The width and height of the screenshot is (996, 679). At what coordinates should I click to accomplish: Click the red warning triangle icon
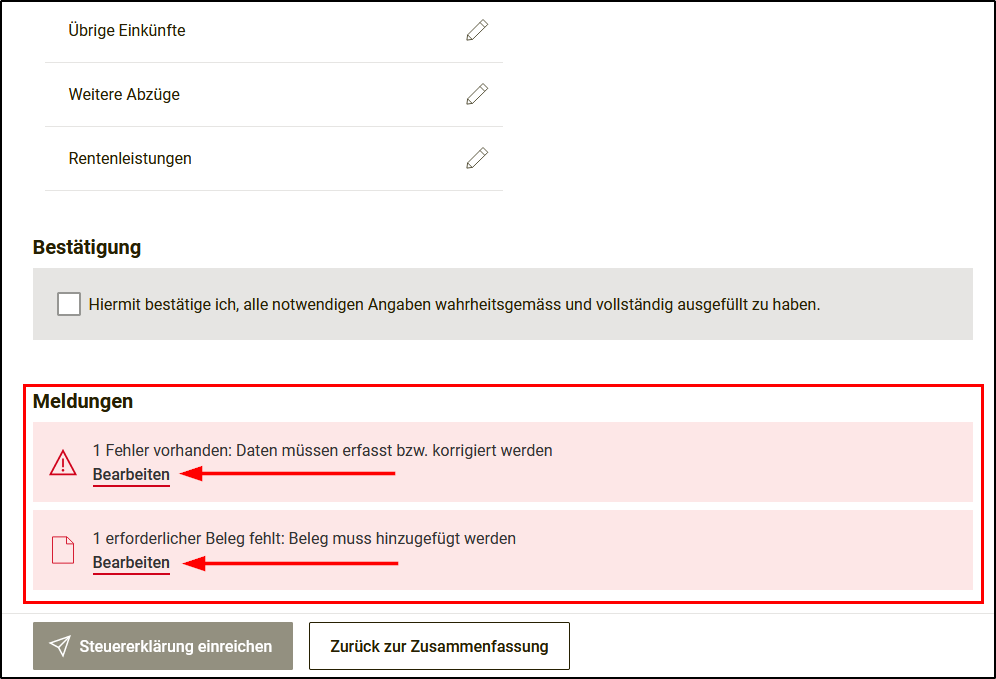tap(63, 463)
